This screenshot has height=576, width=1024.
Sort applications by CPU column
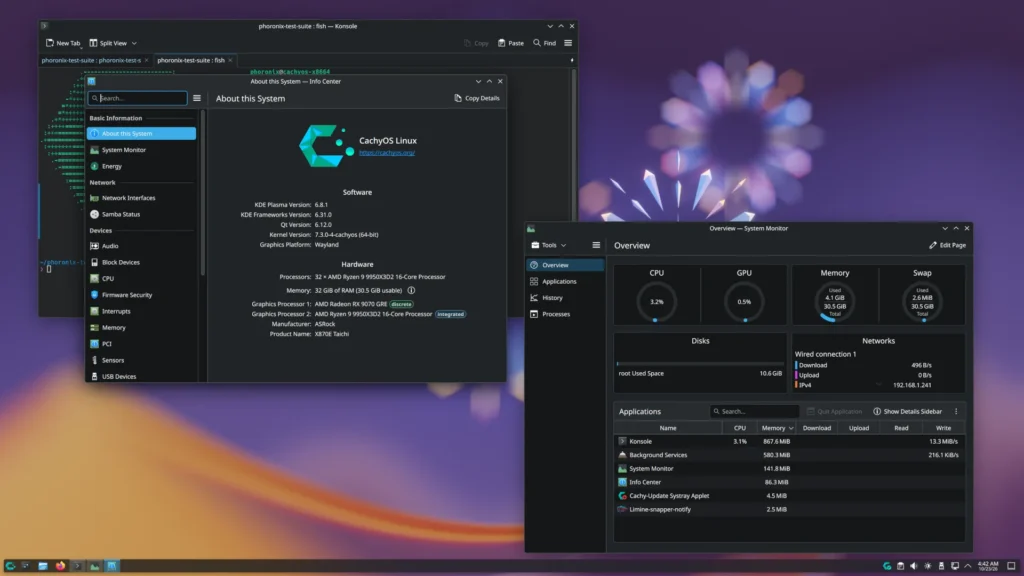click(x=739, y=428)
